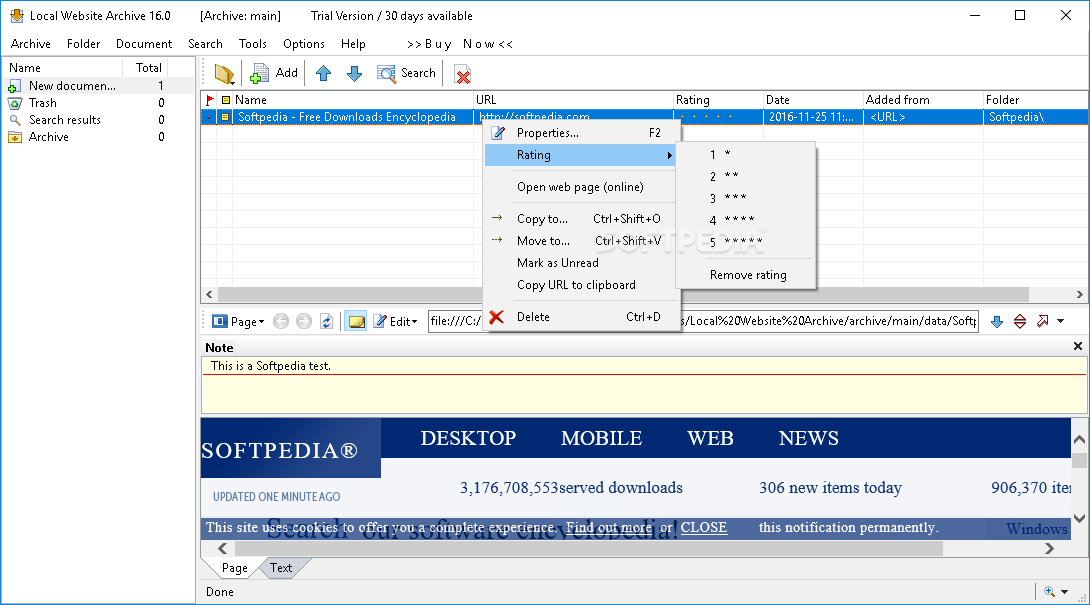
Task: Click the folder icon in the toolbar
Action: coord(224,74)
